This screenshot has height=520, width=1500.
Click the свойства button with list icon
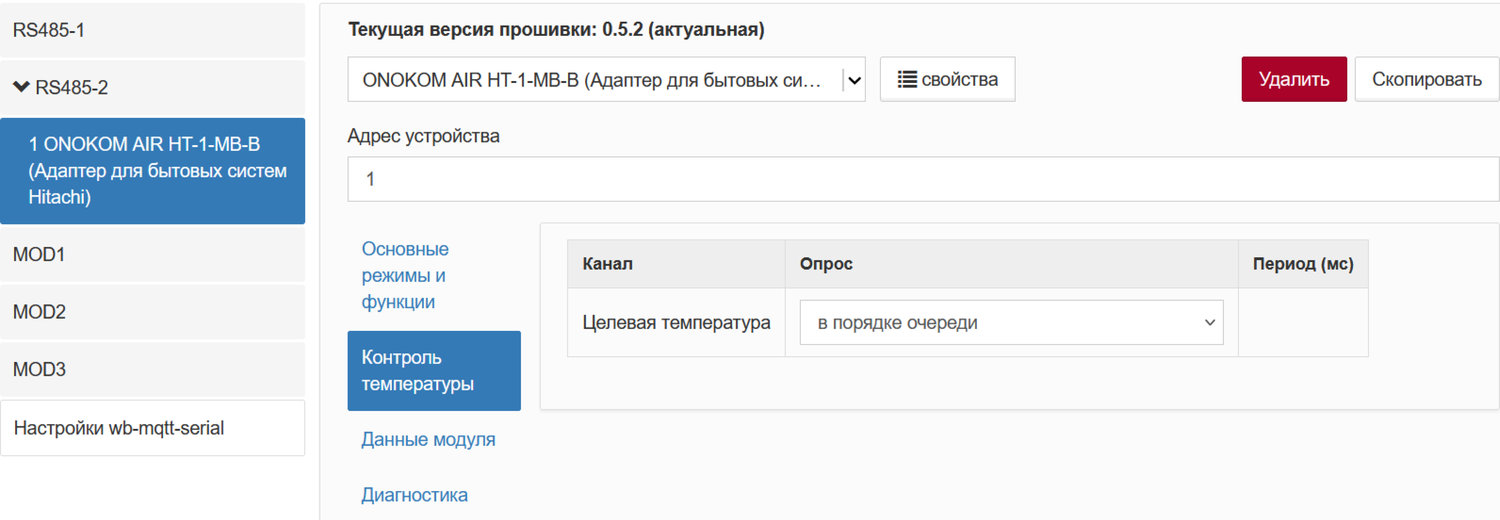click(x=947, y=80)
